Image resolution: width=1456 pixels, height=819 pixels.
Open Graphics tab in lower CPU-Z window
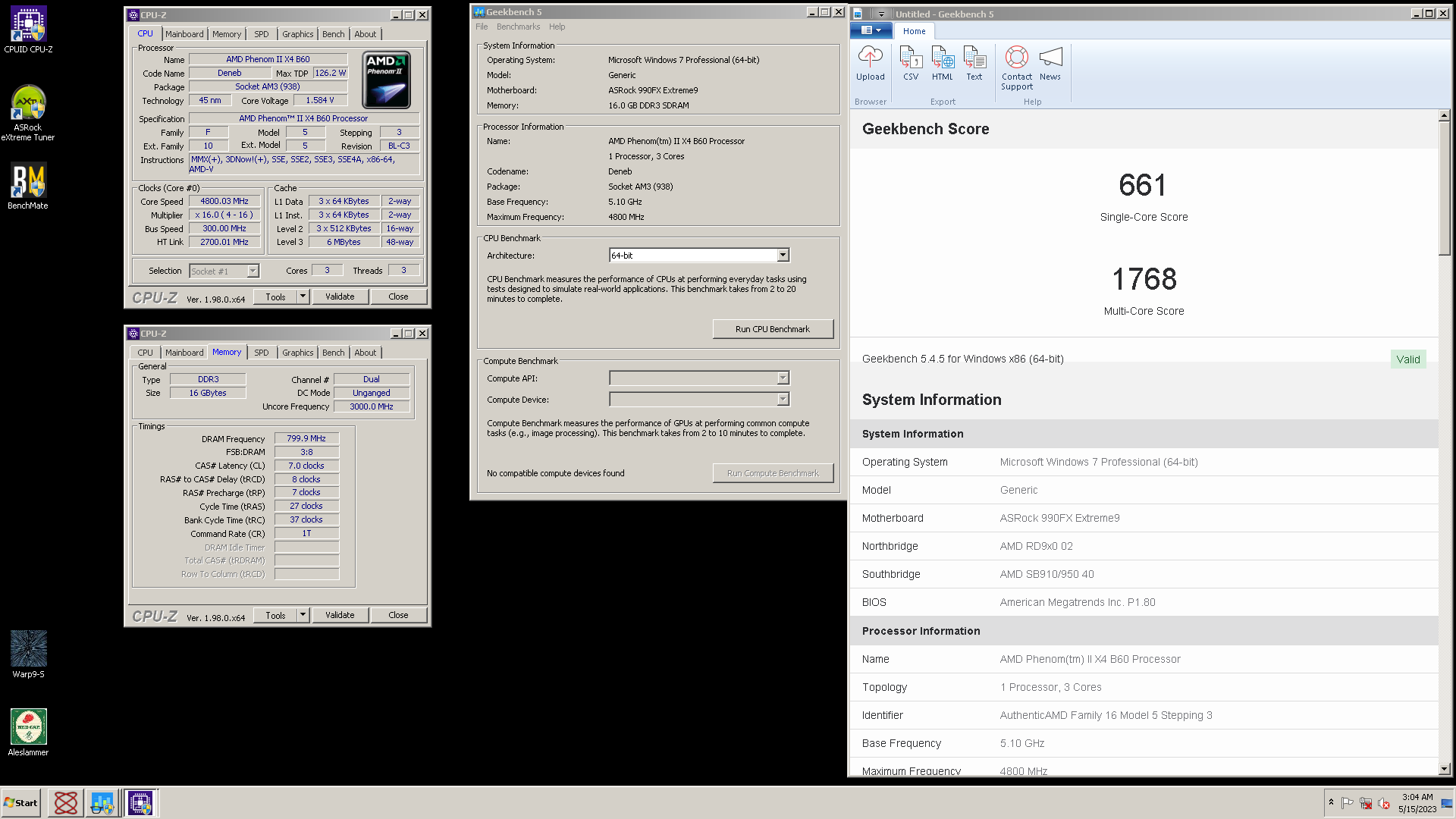[x=297, y=353]
